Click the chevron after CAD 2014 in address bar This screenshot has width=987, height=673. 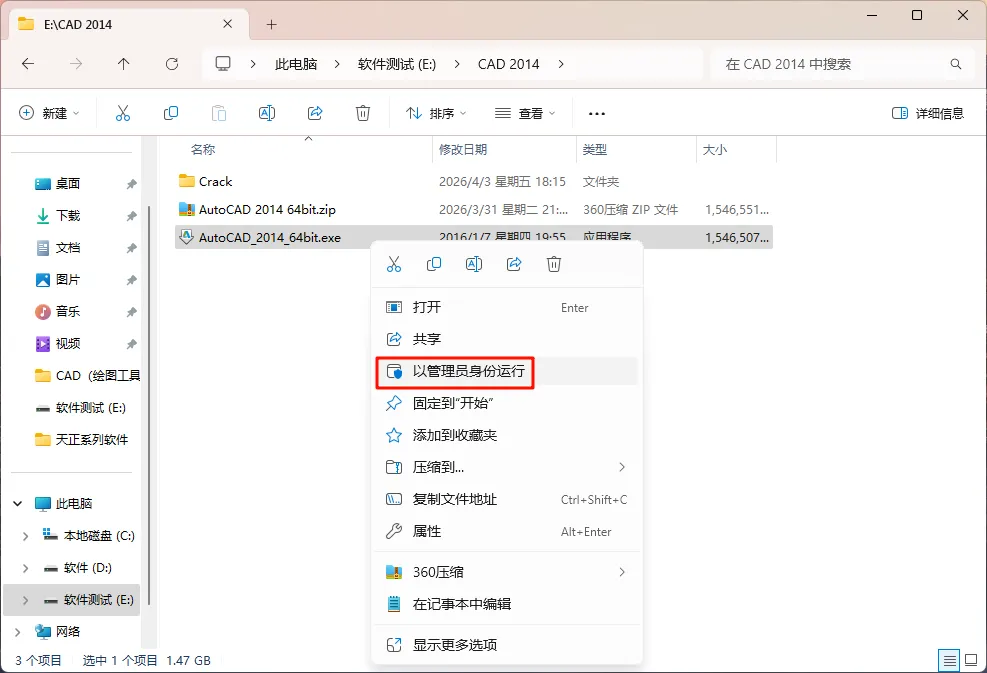click(x=561, y=64)
